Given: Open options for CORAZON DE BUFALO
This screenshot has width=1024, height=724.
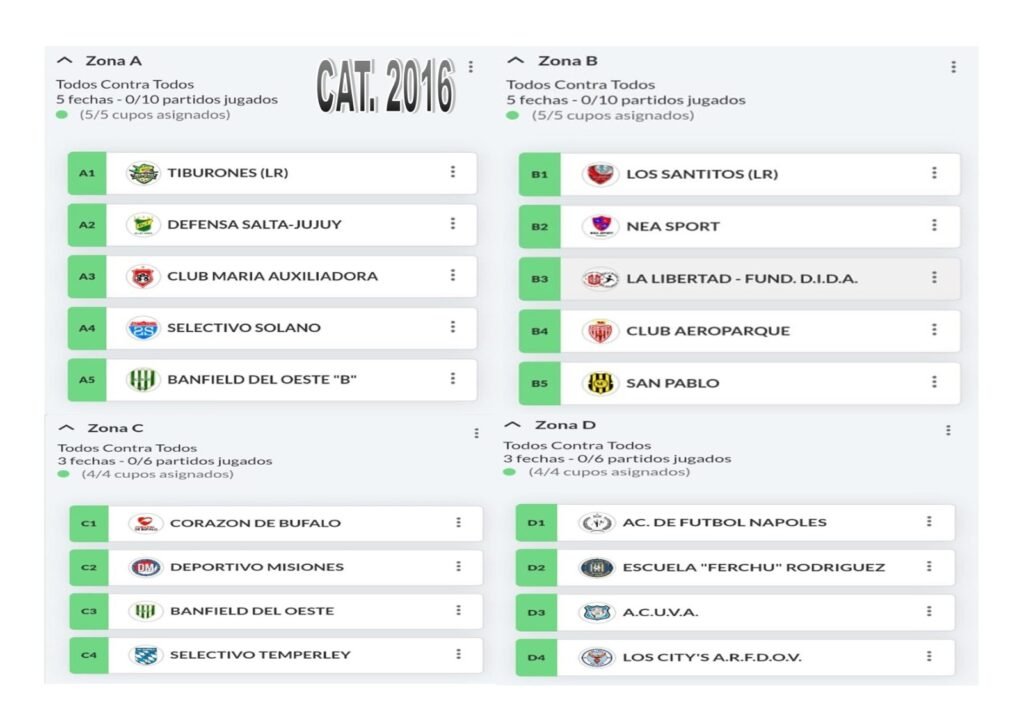Looking at the screenshot, I should (458, 522).
